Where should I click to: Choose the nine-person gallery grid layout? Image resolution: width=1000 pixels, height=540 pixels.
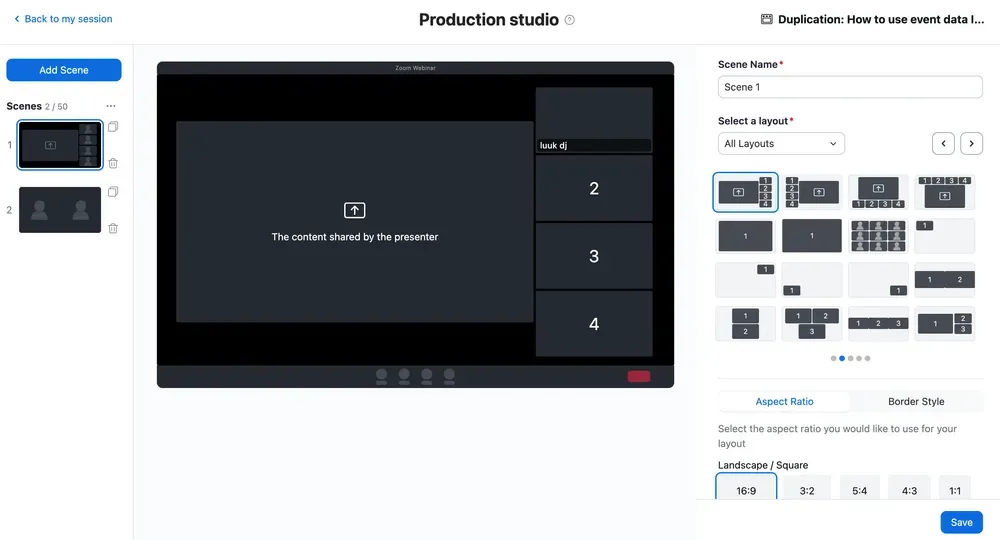pyautogui.click(x=878, y=236)
